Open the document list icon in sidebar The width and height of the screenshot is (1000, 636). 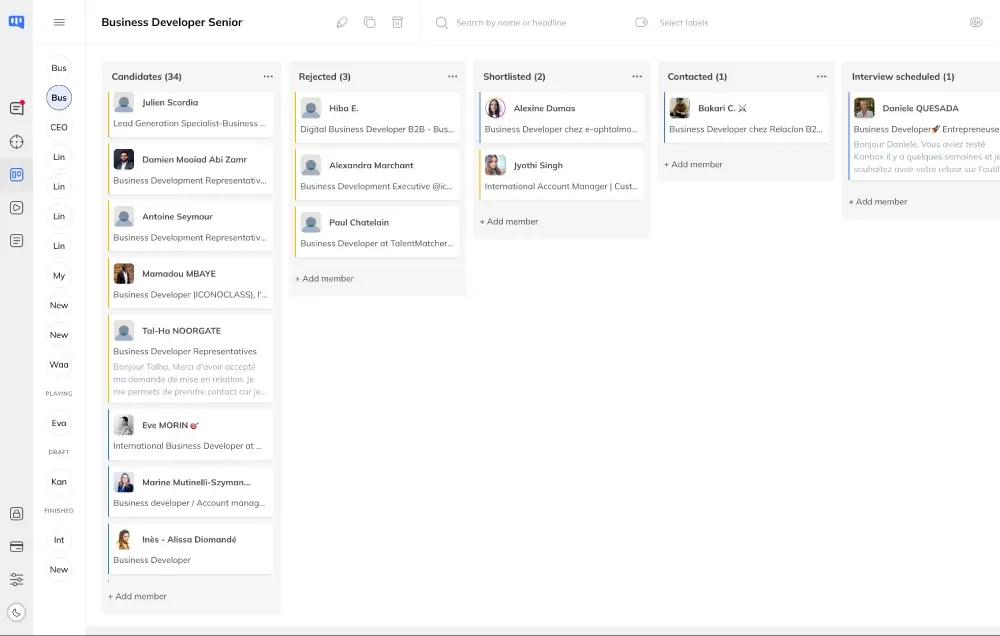(17, 240)
